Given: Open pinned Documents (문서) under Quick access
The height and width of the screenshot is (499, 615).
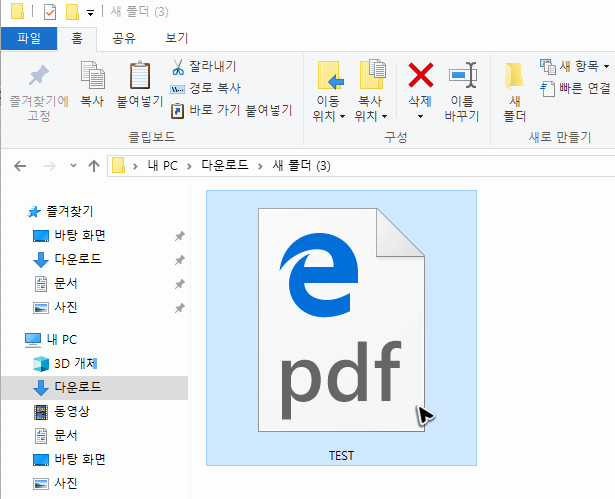Looking at the screenshot, I should click(56, 284).
